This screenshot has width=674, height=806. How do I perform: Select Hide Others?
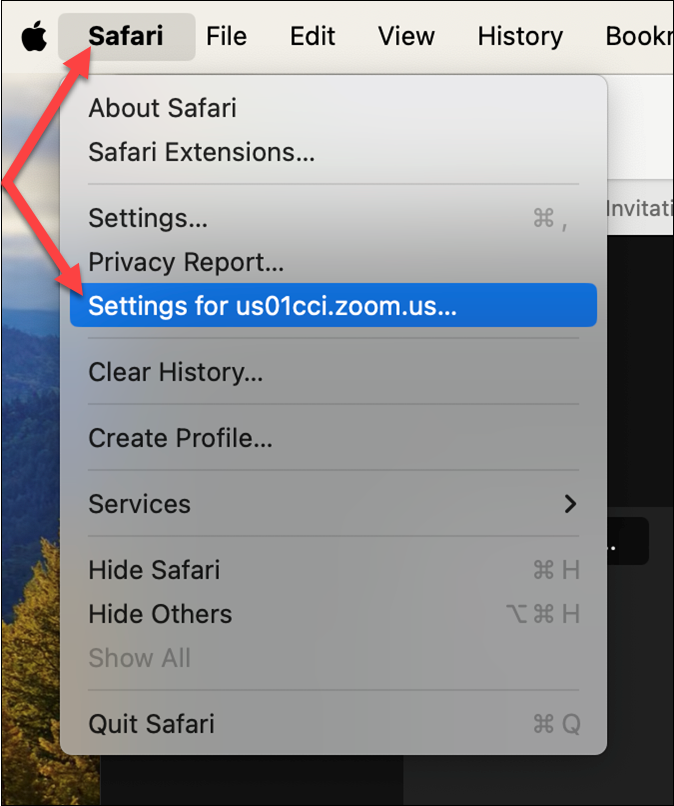pos(159,614)
